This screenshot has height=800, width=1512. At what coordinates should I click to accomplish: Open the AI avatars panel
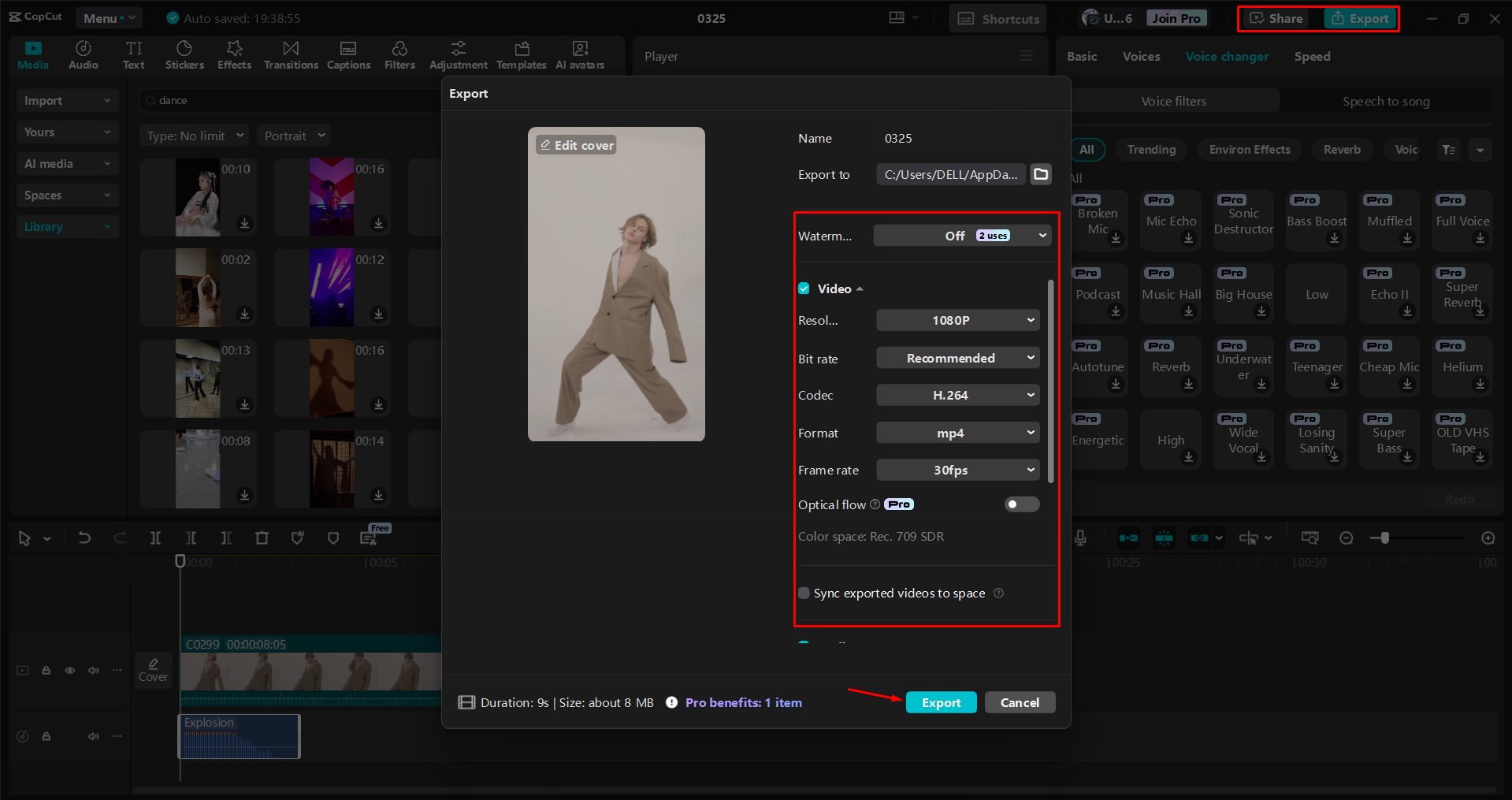[x=579, y=54]
